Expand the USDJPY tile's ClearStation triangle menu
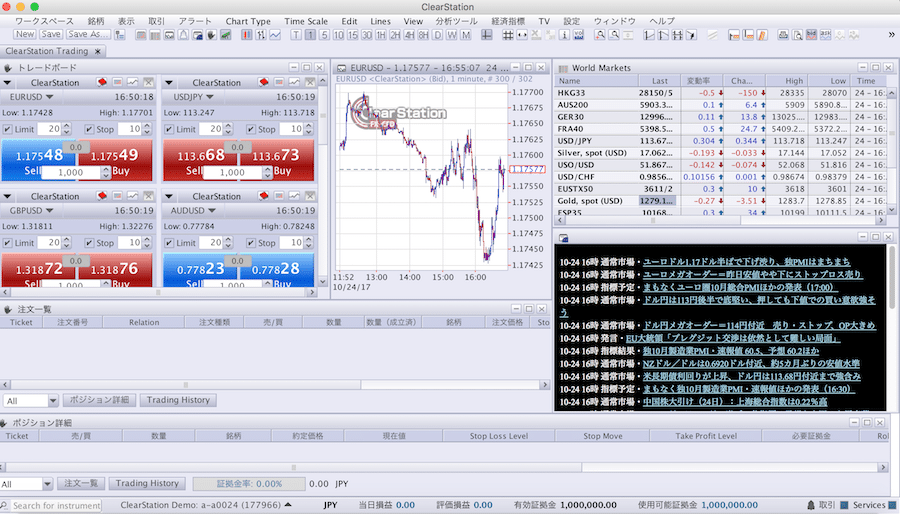Viewport: 900px width, 514px height. pyautogui.click(x=169, y=83)
